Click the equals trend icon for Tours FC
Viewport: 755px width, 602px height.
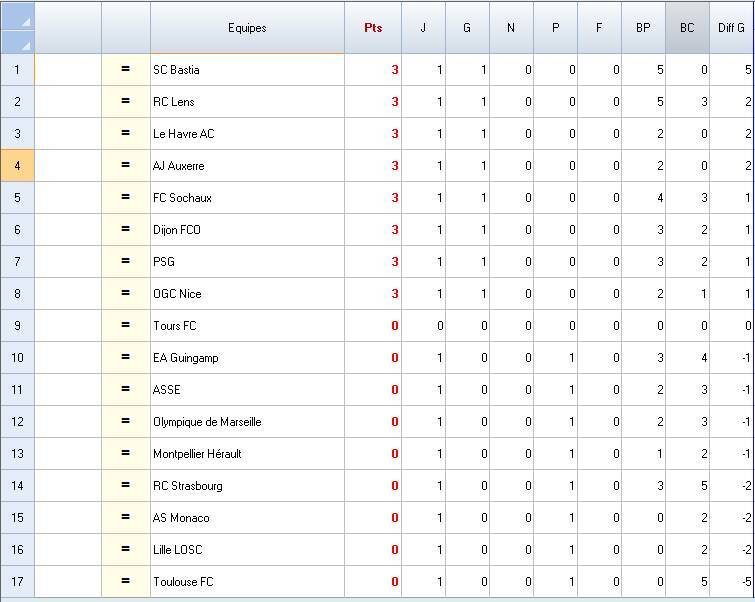[126, 326]
